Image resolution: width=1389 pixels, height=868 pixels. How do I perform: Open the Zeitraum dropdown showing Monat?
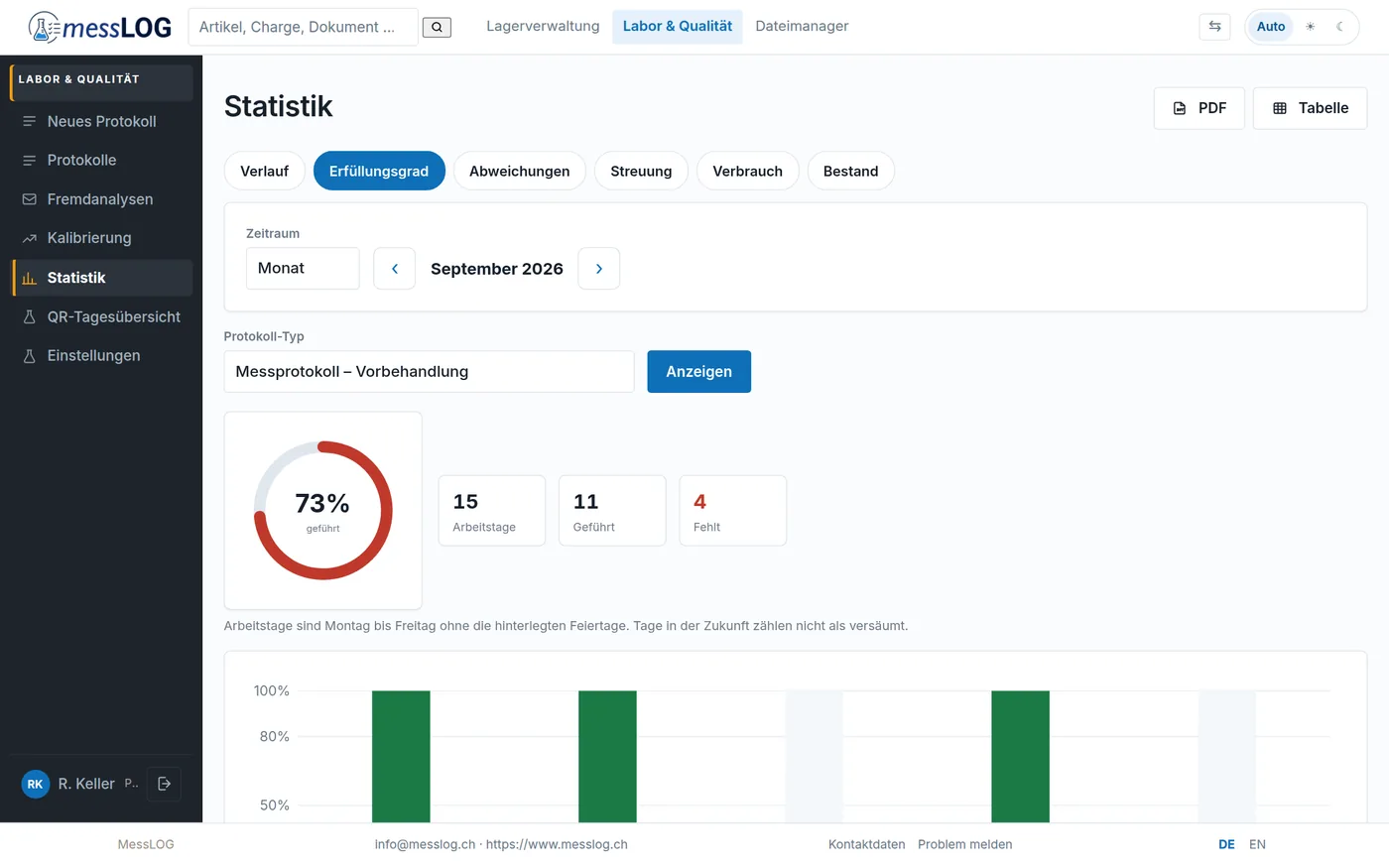coord(303,269)
